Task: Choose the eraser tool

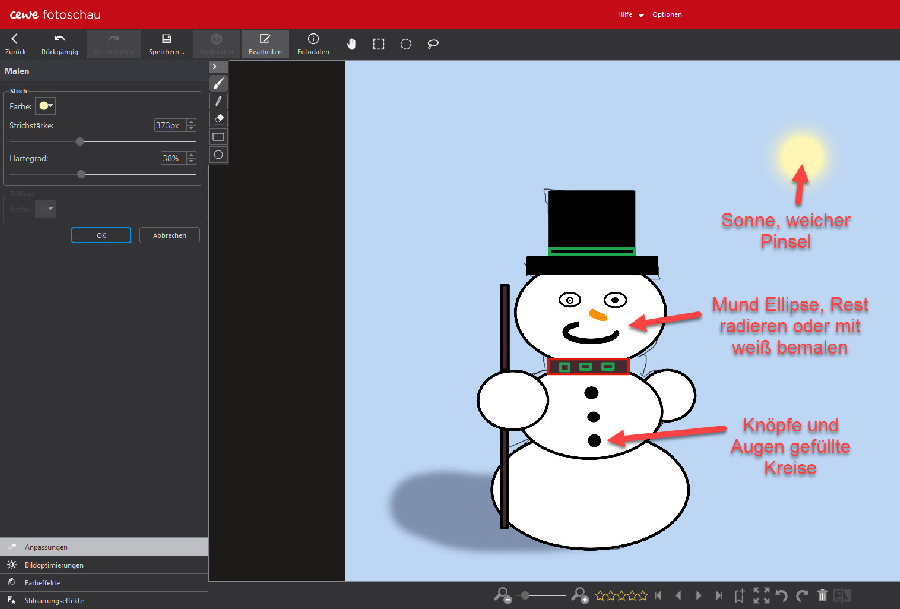Action: 219,119
